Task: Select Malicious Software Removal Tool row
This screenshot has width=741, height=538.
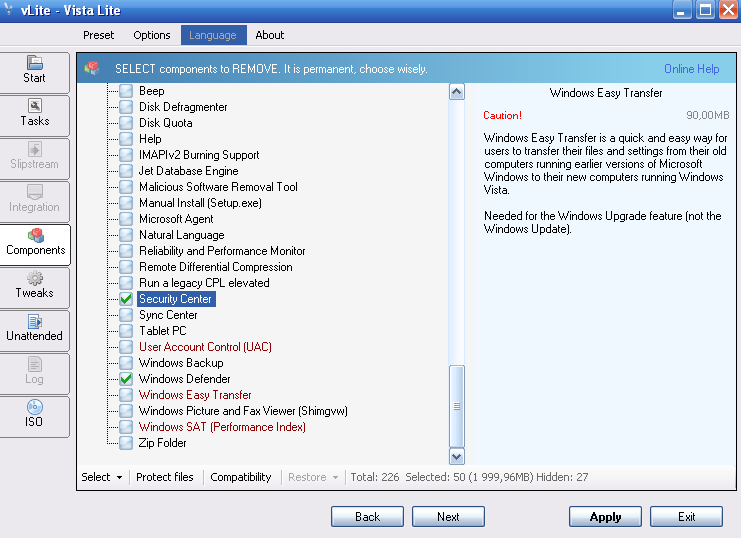Action: pyautogui.click(x=218, y=187)
